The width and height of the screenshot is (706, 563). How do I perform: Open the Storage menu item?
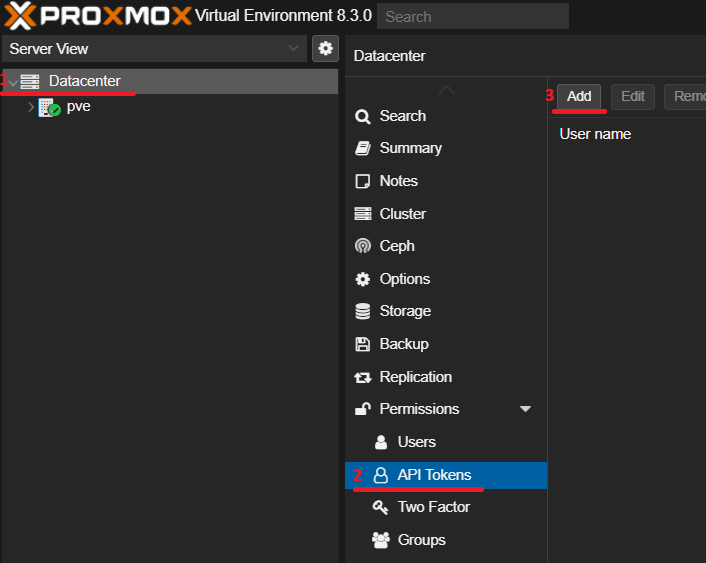tap(446, 311)
